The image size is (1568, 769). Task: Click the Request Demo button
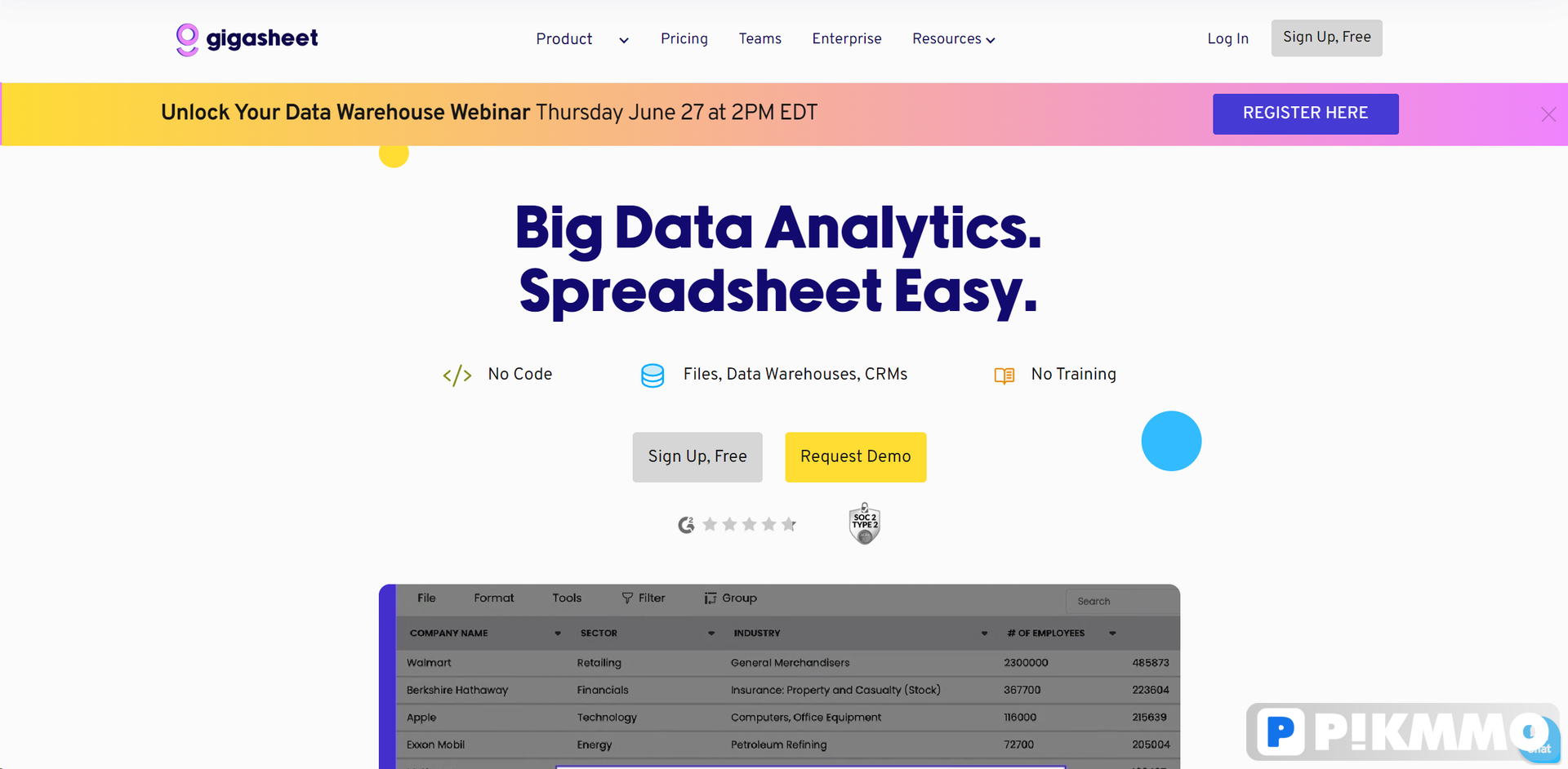point(856,457)
